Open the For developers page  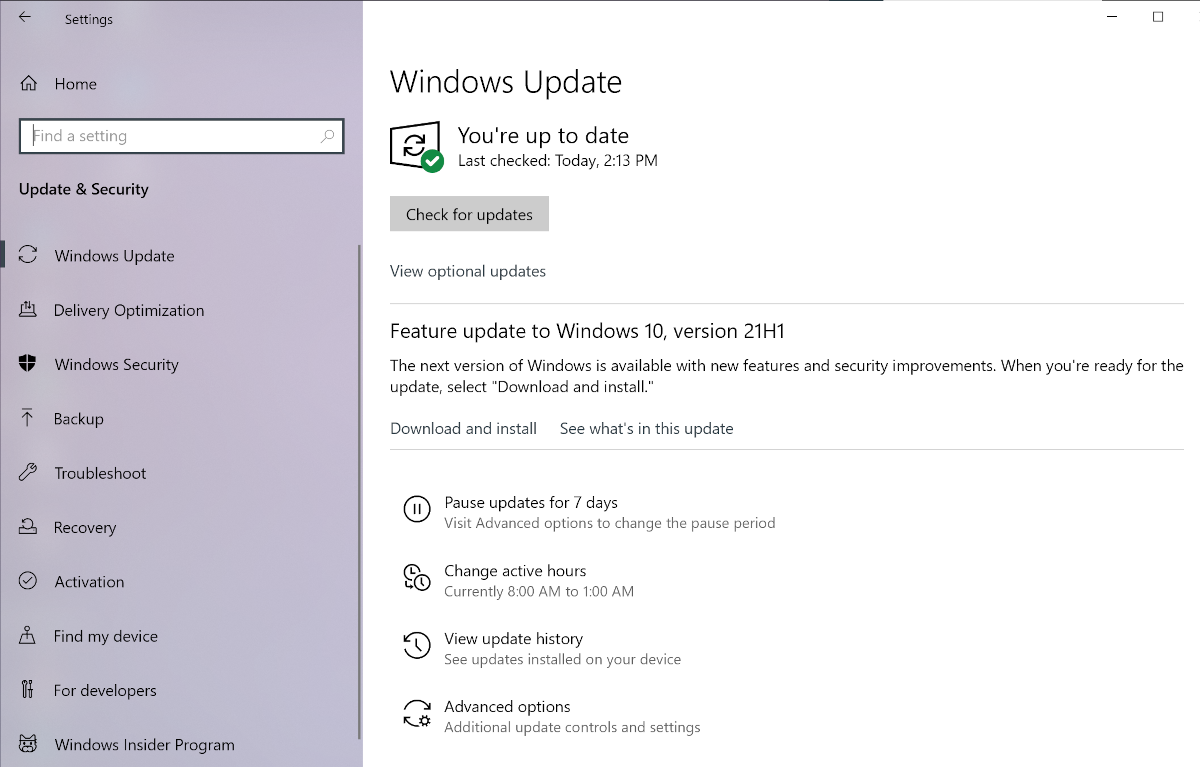(105, 690)
